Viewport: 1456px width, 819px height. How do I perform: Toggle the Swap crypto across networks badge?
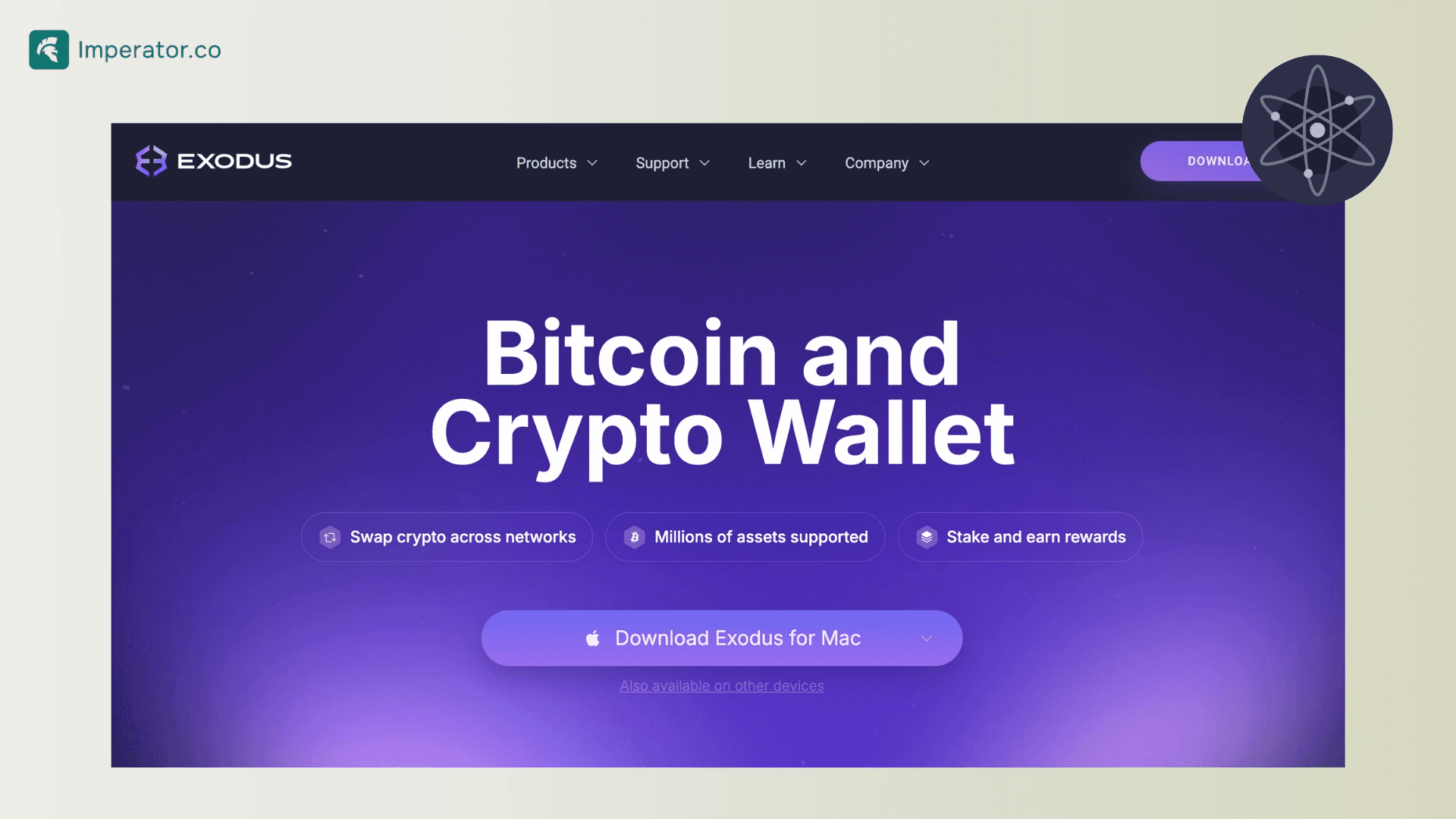(x=448, y=537)
